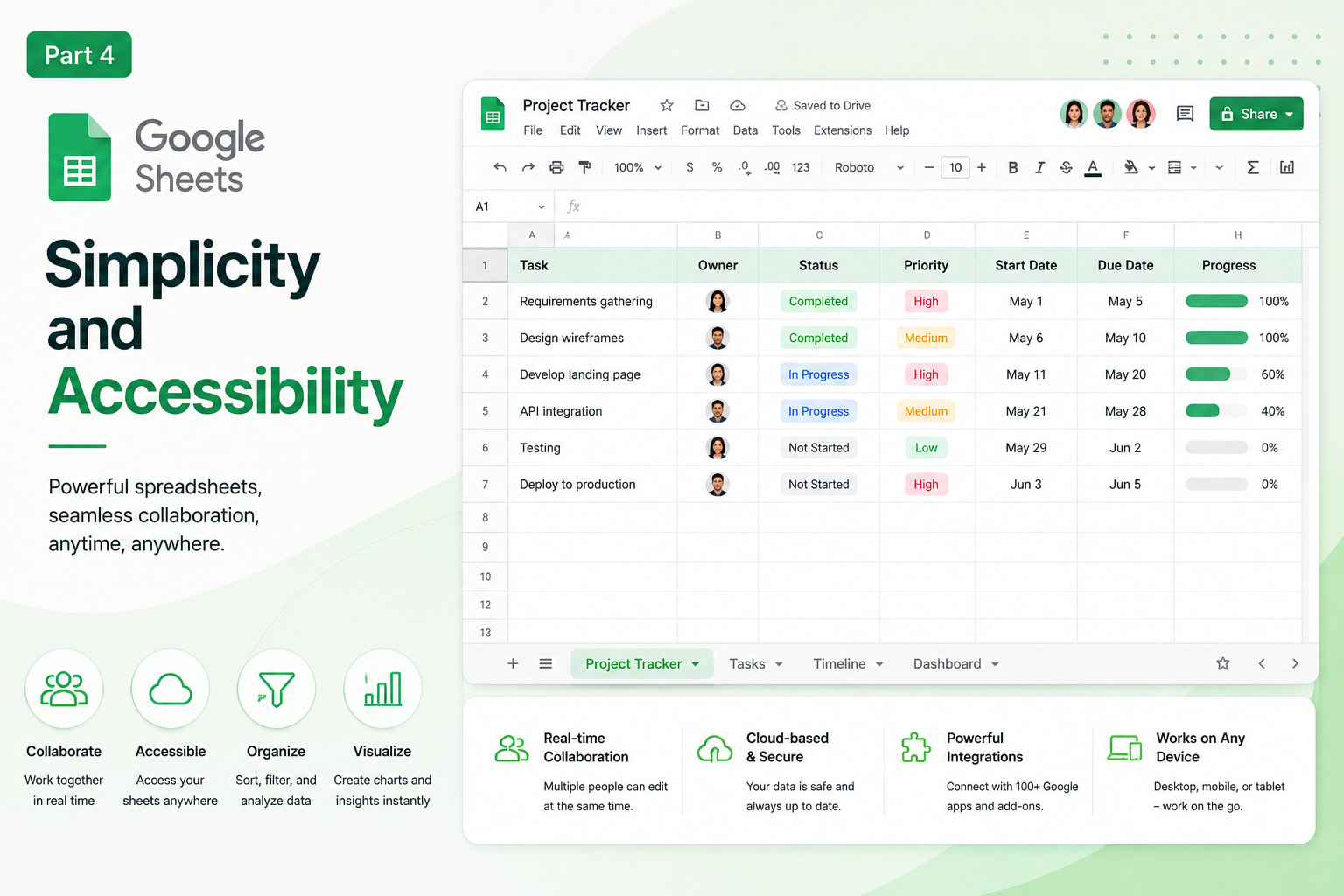Click the Visualize bar chart icon circle
Viewport: 1344px width, 896px height.
pos(382,689)
